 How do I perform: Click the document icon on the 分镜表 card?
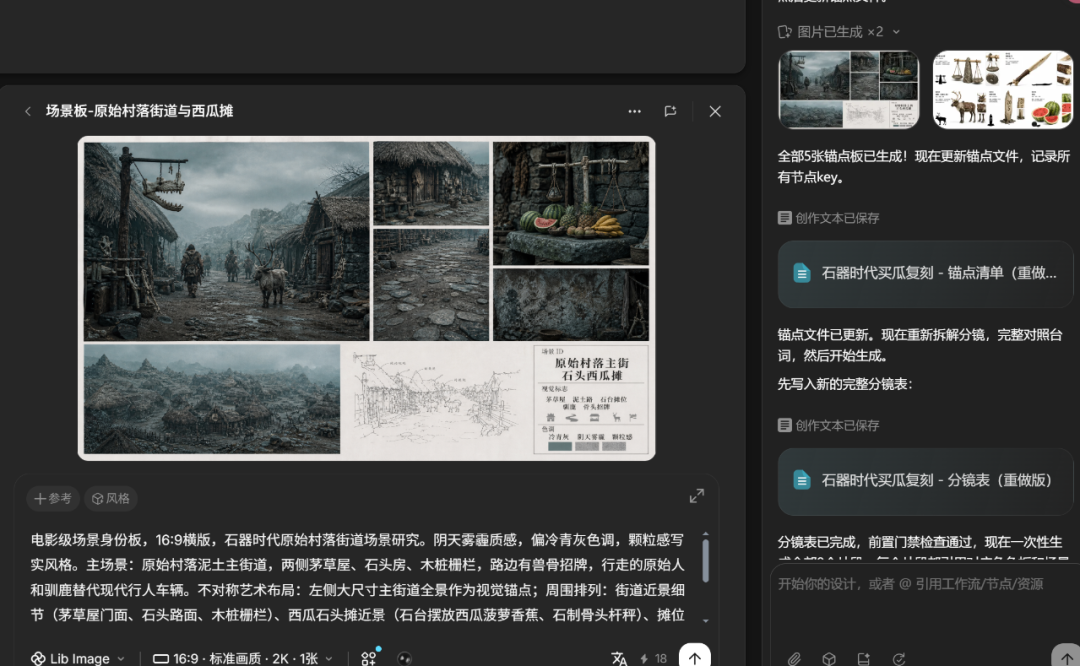point(802,480)
